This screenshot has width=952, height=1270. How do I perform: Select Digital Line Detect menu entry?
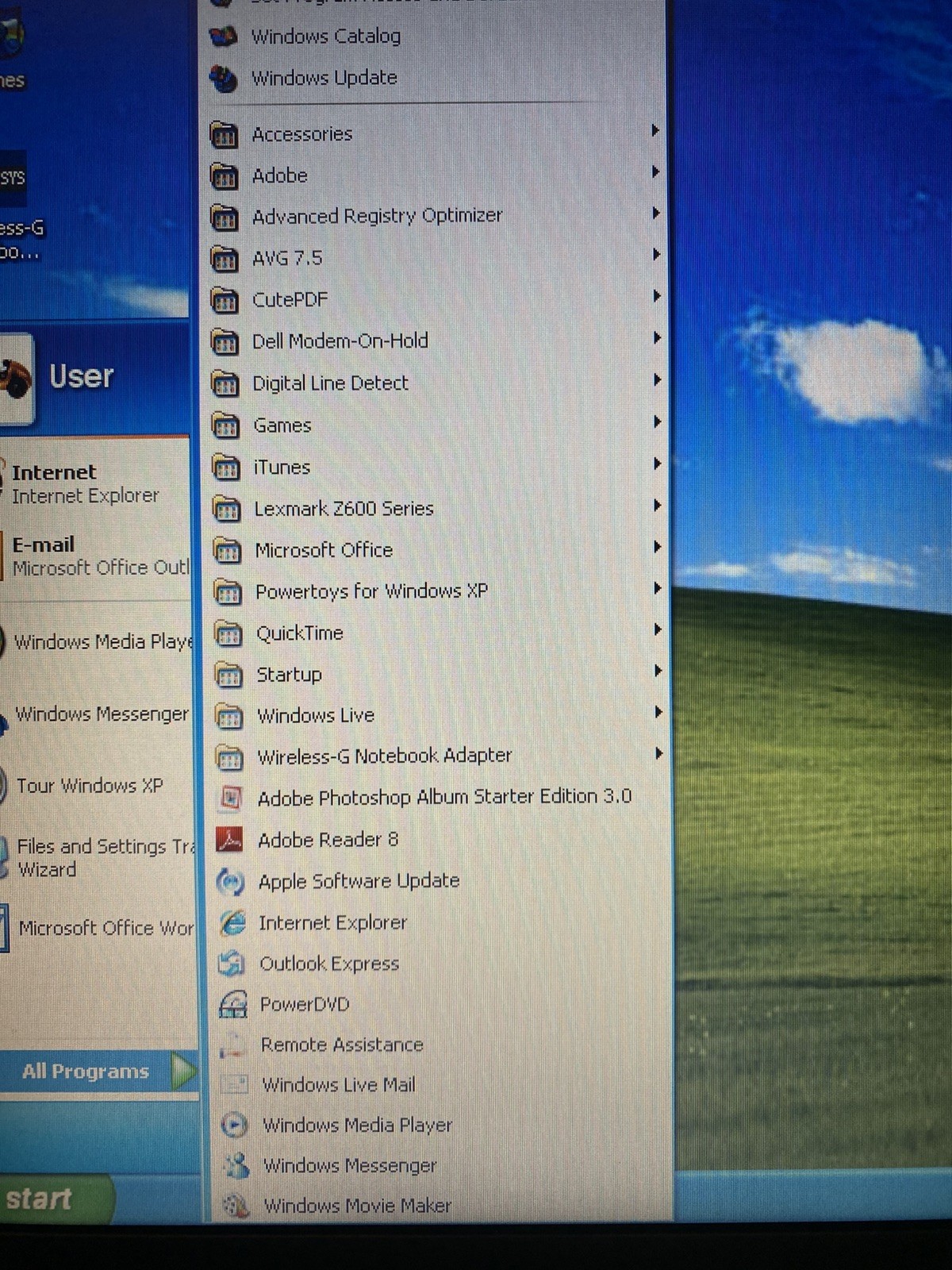tap(436, 383)
